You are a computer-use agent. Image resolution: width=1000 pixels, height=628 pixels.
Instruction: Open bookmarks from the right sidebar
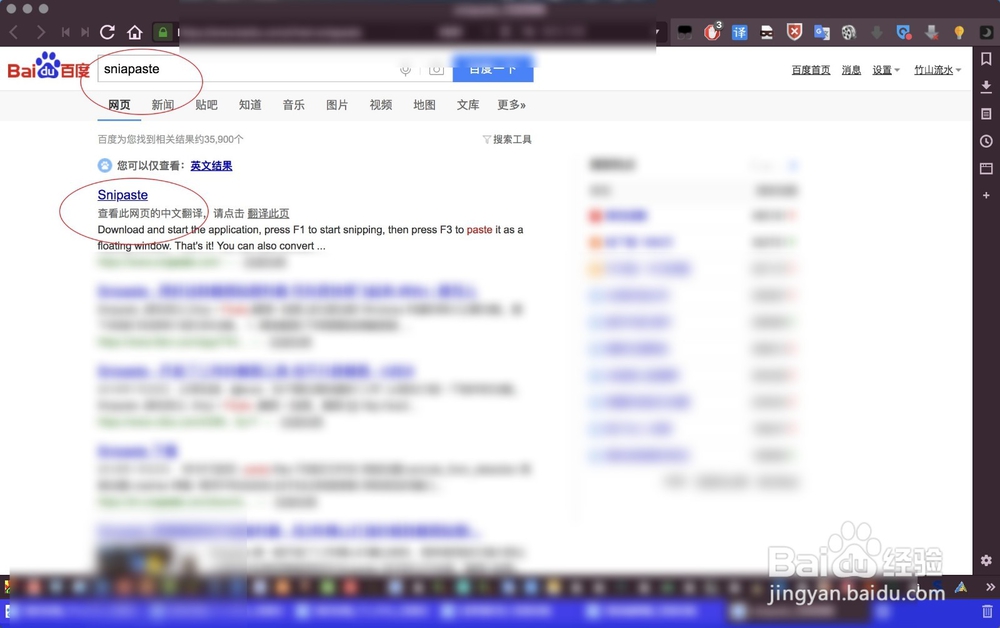pyautogui.click(x=988, y=59)
